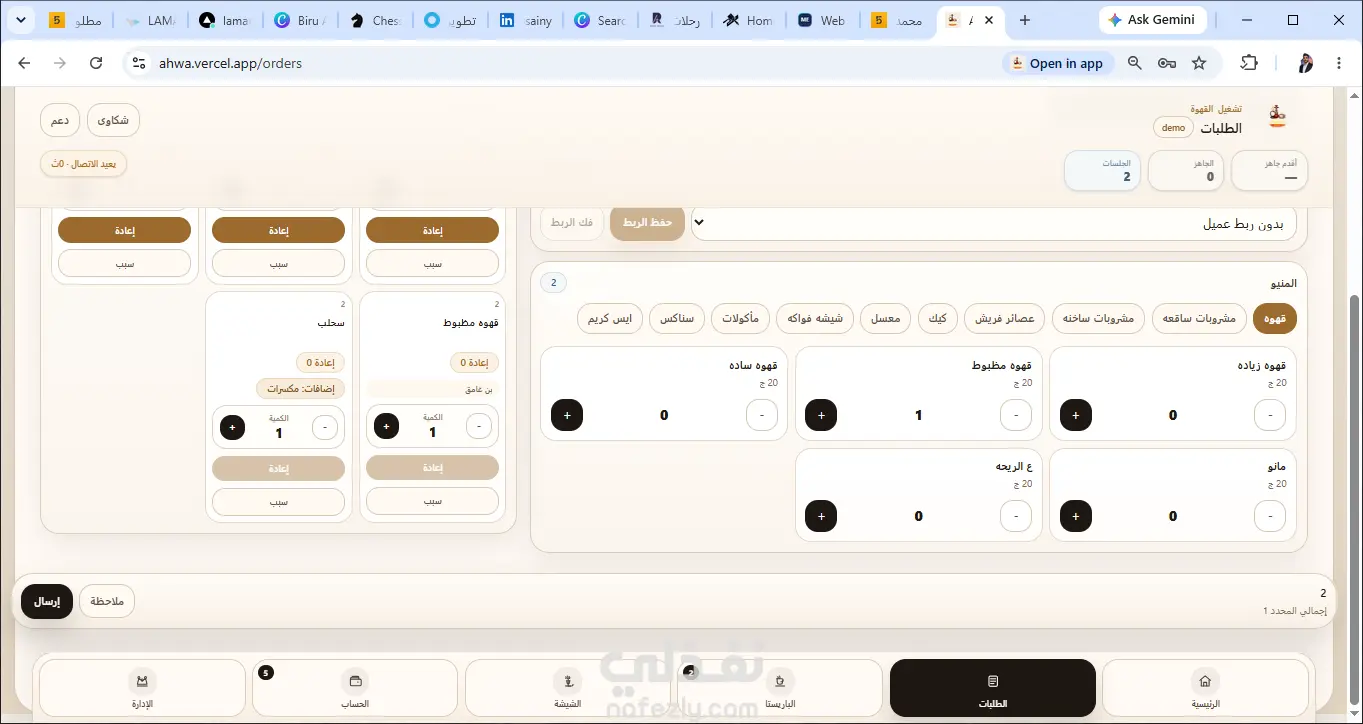View site information icon in address bar
Viewport: 1363px width, 724px height.
[138, 63]
